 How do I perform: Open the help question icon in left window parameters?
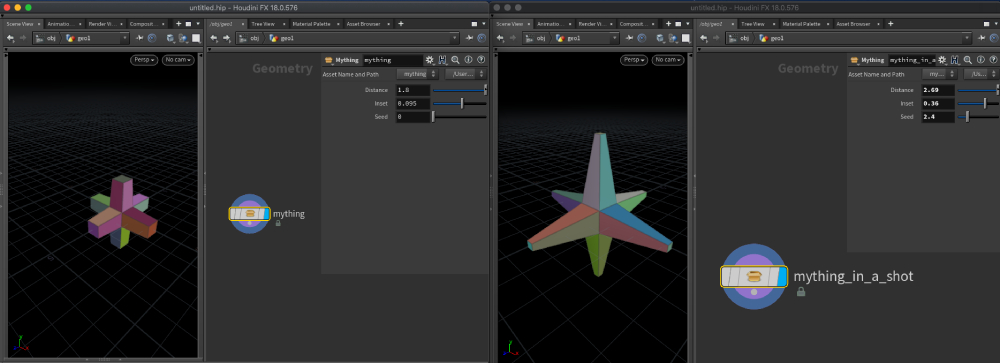click(x=481, y=60)
